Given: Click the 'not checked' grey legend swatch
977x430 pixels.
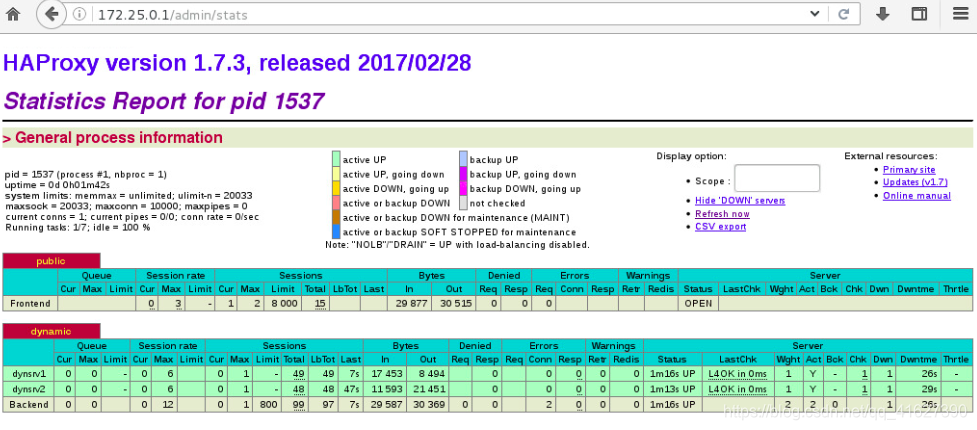Looking at the screenshot, I should click(464, 203).
